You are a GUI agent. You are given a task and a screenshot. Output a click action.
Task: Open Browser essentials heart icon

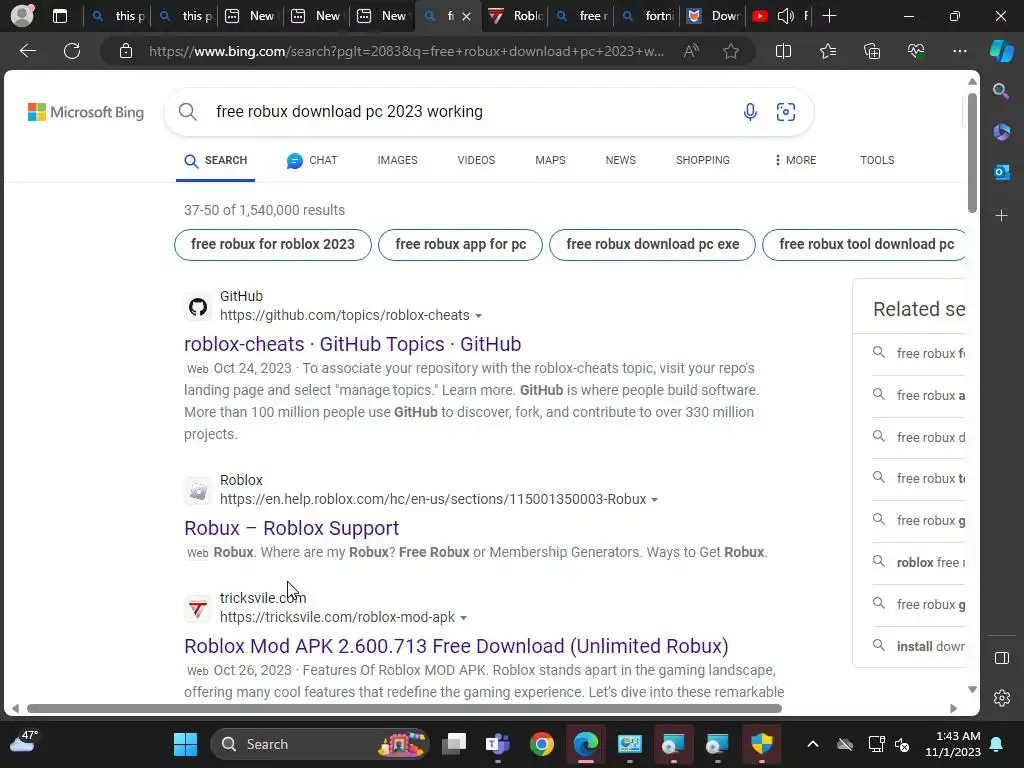coord(916,51)
